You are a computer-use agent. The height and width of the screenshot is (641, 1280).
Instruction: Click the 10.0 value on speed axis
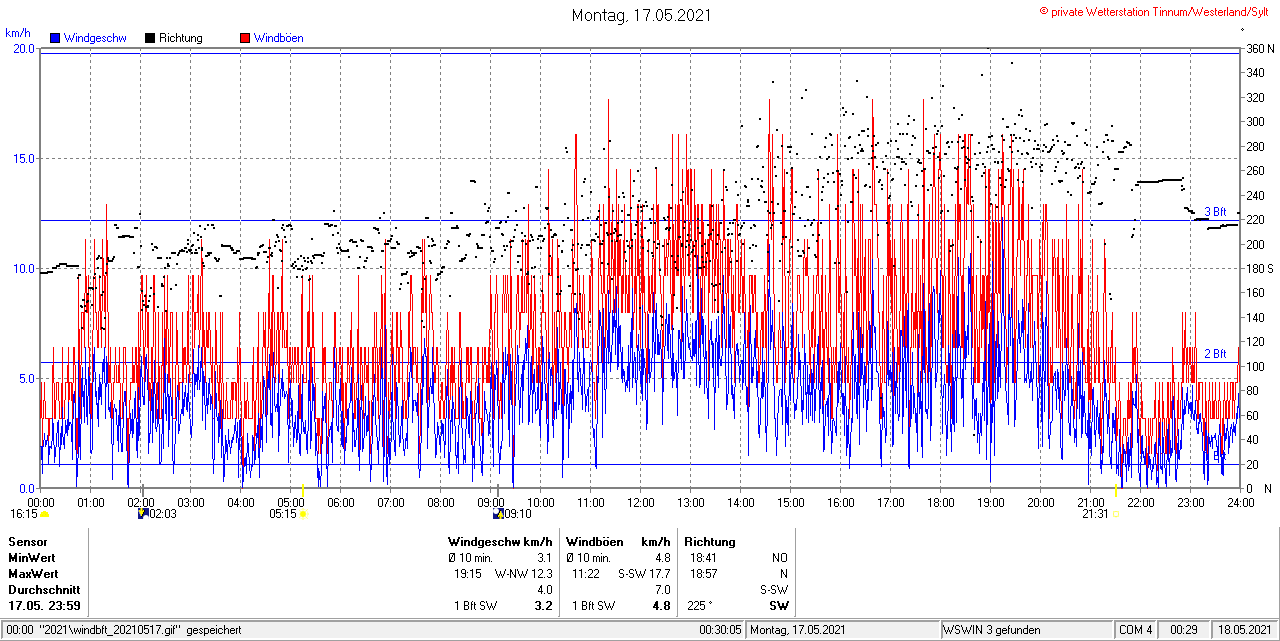[22, 268]
